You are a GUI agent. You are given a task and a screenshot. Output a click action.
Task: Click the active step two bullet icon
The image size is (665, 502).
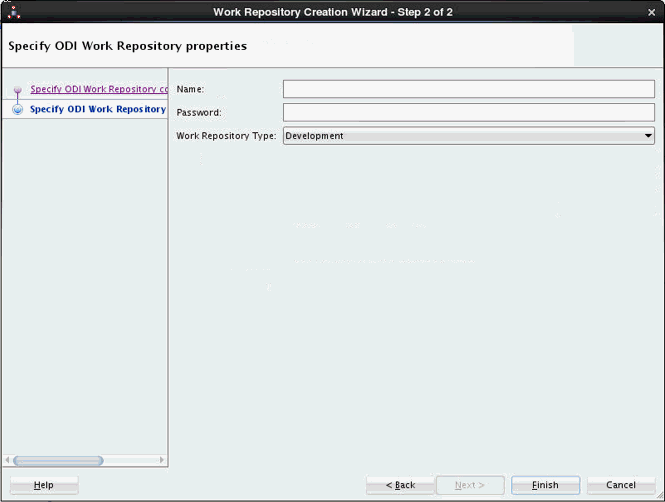(17, 109)
